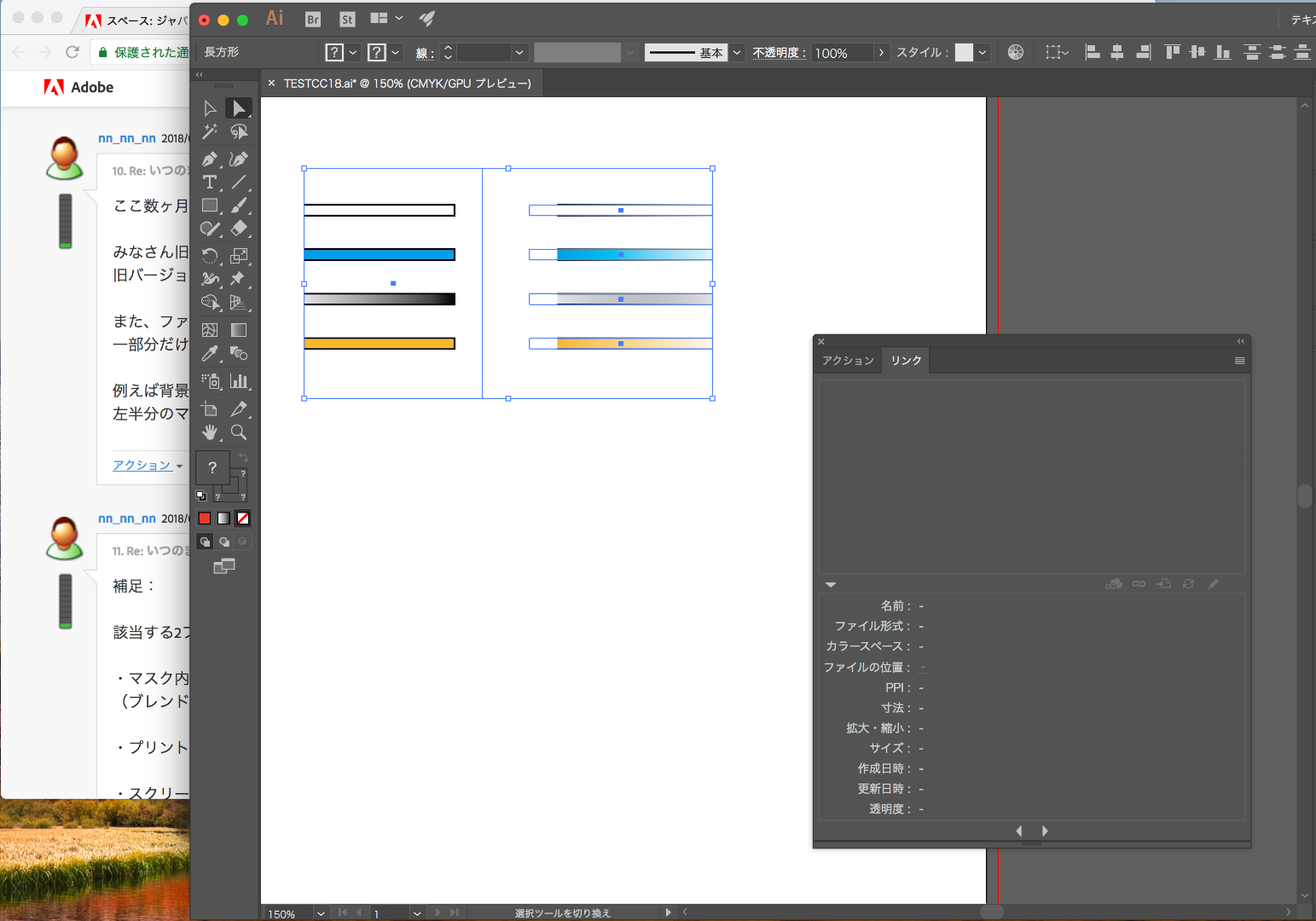Select the Shaper tool
Viewport: 1316px width, 921px height.
[210, 229]
